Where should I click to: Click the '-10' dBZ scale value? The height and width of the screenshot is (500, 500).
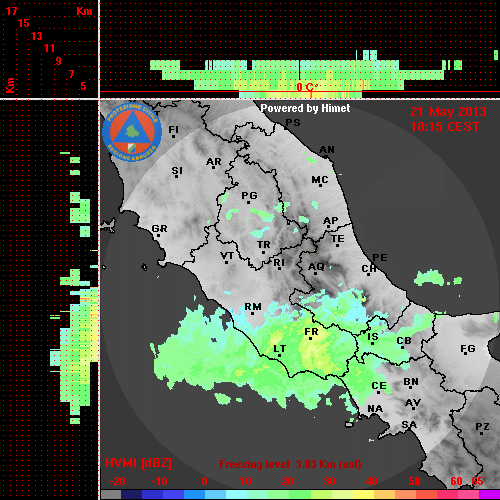pos(159,481)
